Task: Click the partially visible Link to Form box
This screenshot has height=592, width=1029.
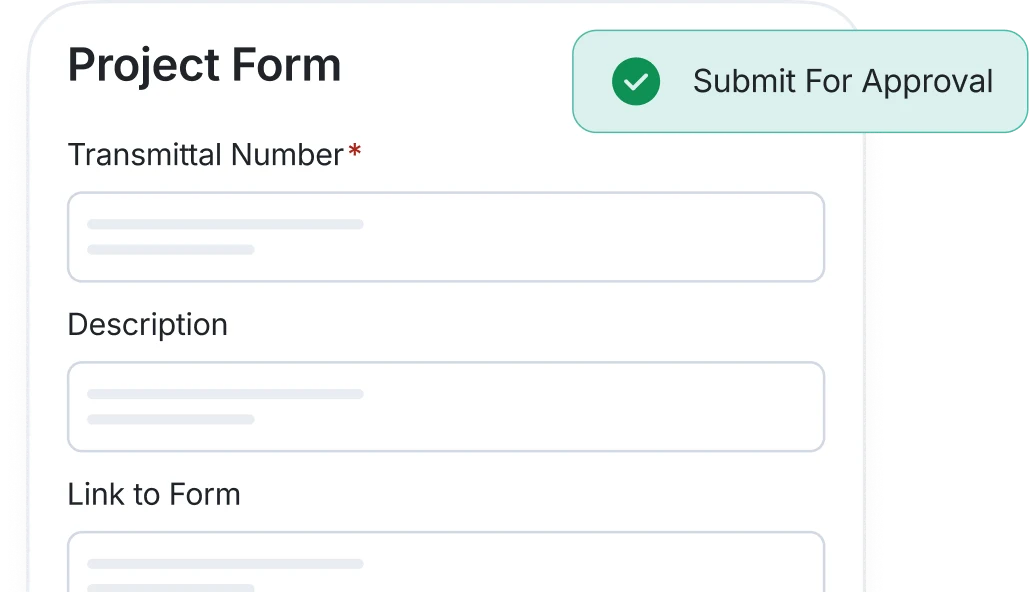Action: 446,560
